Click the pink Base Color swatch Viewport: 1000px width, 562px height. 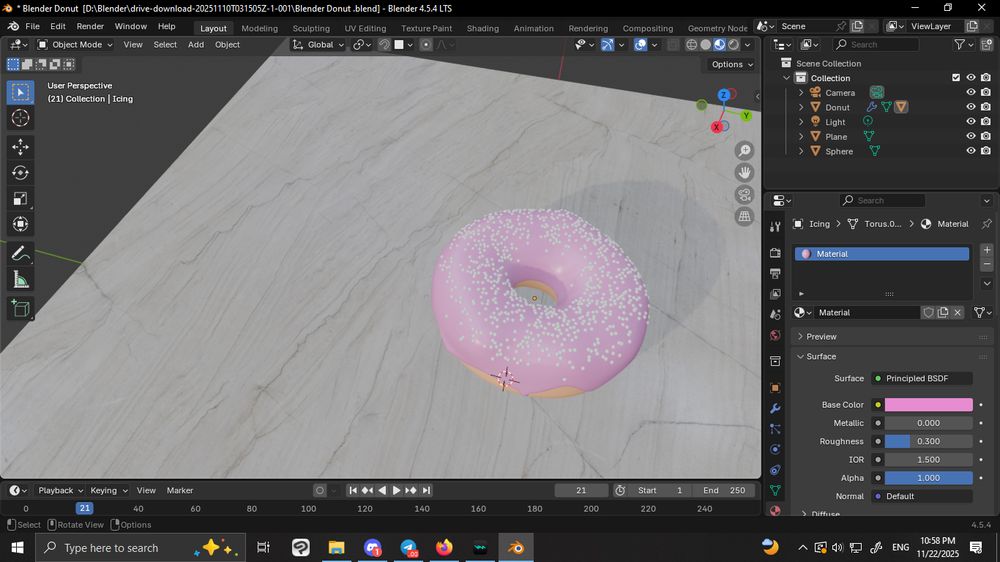pos(928,405)
